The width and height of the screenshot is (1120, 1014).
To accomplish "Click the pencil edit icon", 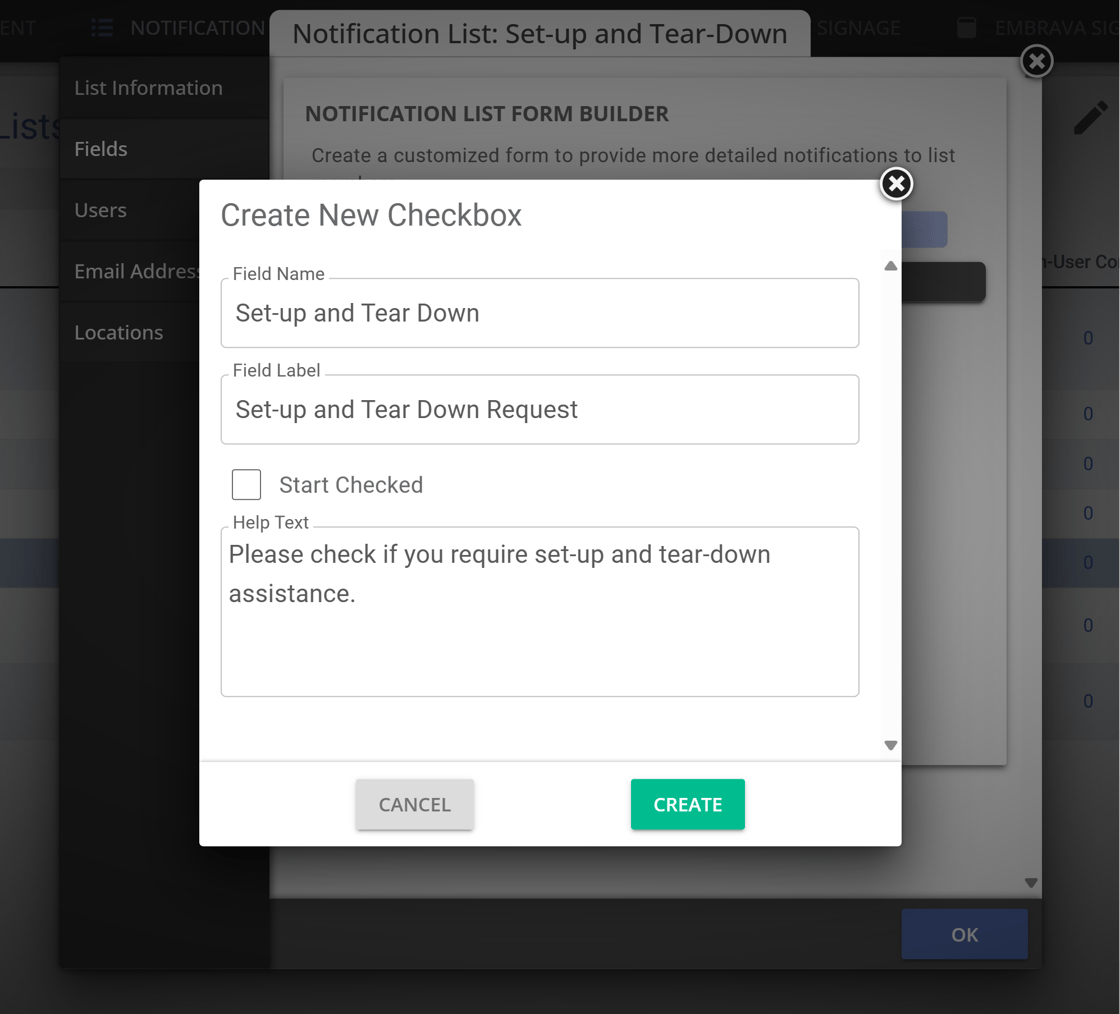I will point(1090,118).
